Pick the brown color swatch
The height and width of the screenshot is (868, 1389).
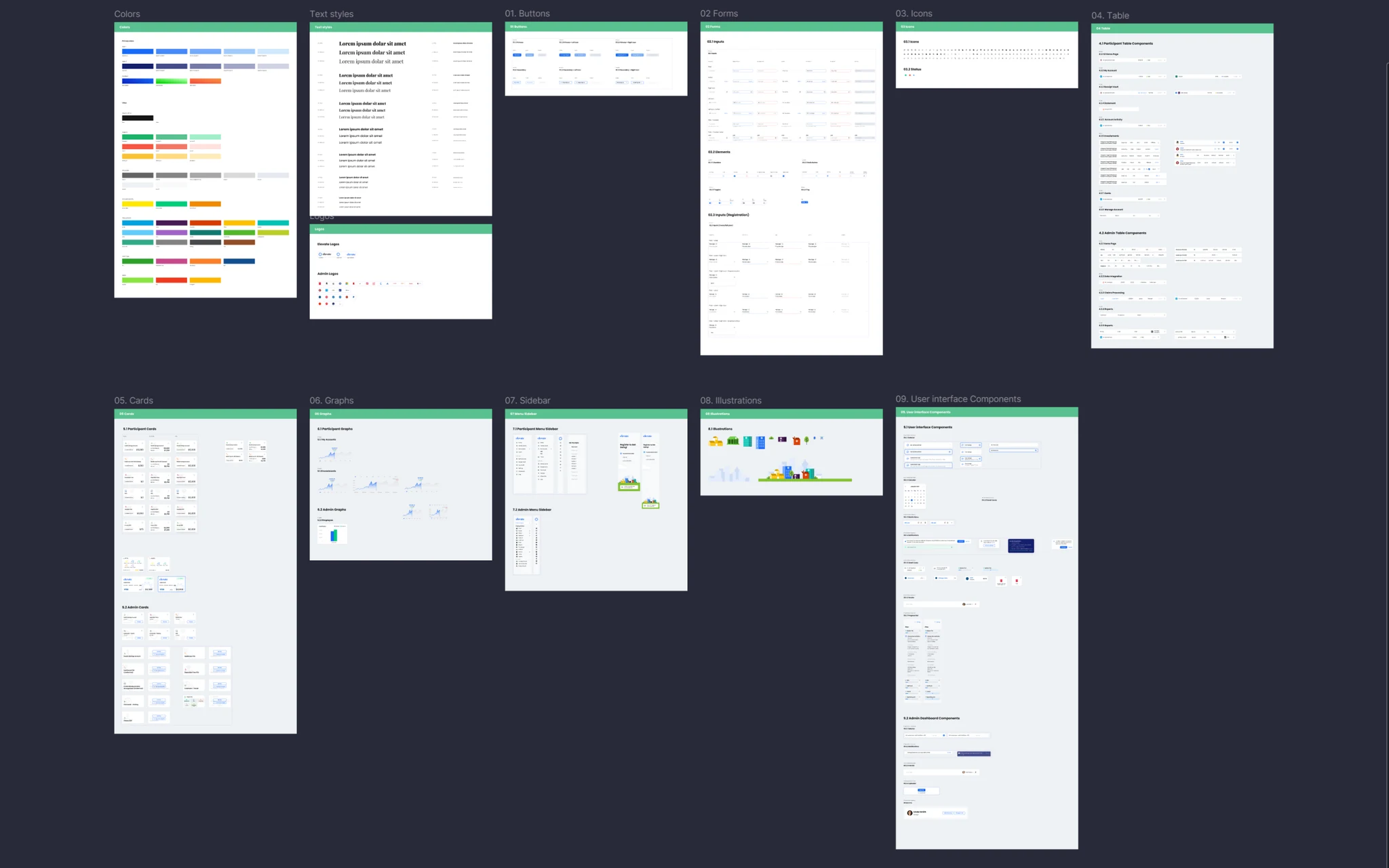point(239,242)
